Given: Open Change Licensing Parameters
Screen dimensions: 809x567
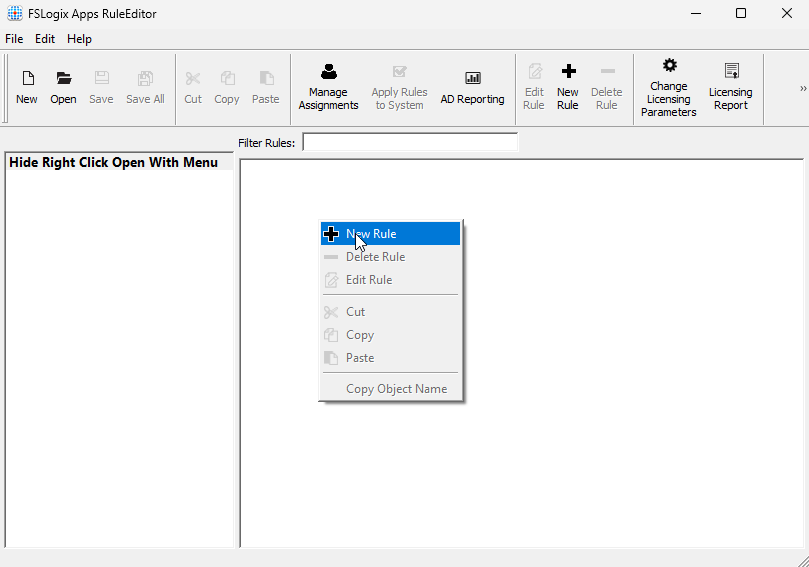Looking at the screenshot, I should coord(669,87).
